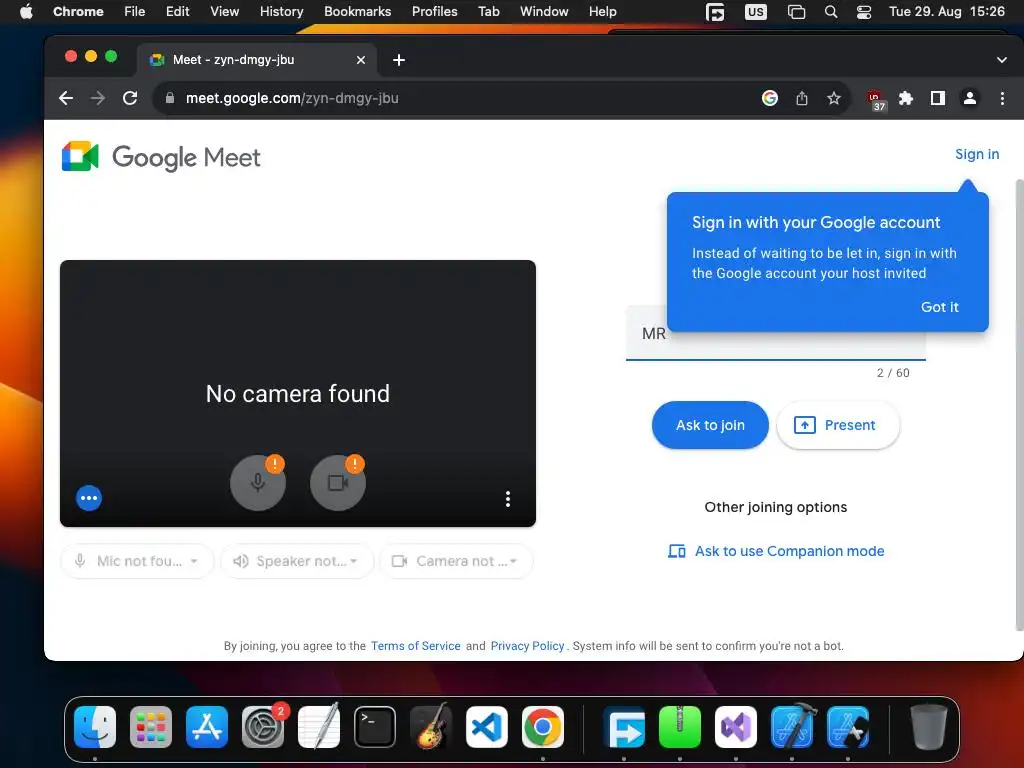The height and width of the screenshot is (768, 1024).
Task: Click the page vertical scrollbar
Action: pyautogui.click(x=1019, y=405)
